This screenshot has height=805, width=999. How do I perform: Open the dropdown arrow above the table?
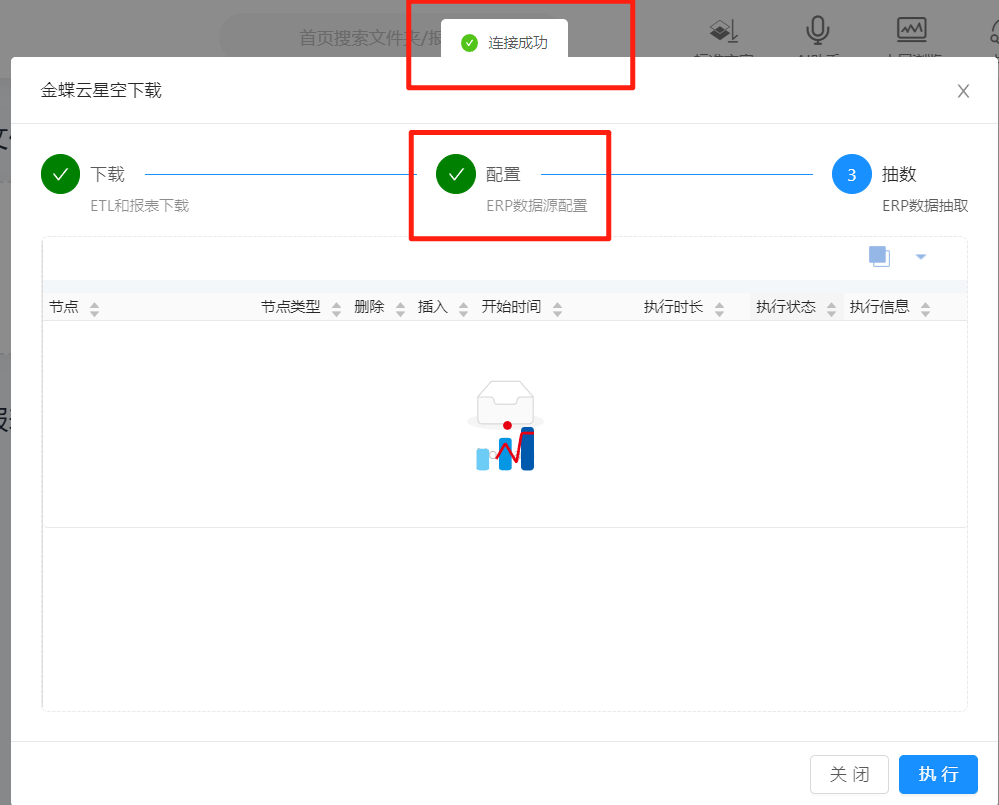(921, 257)
